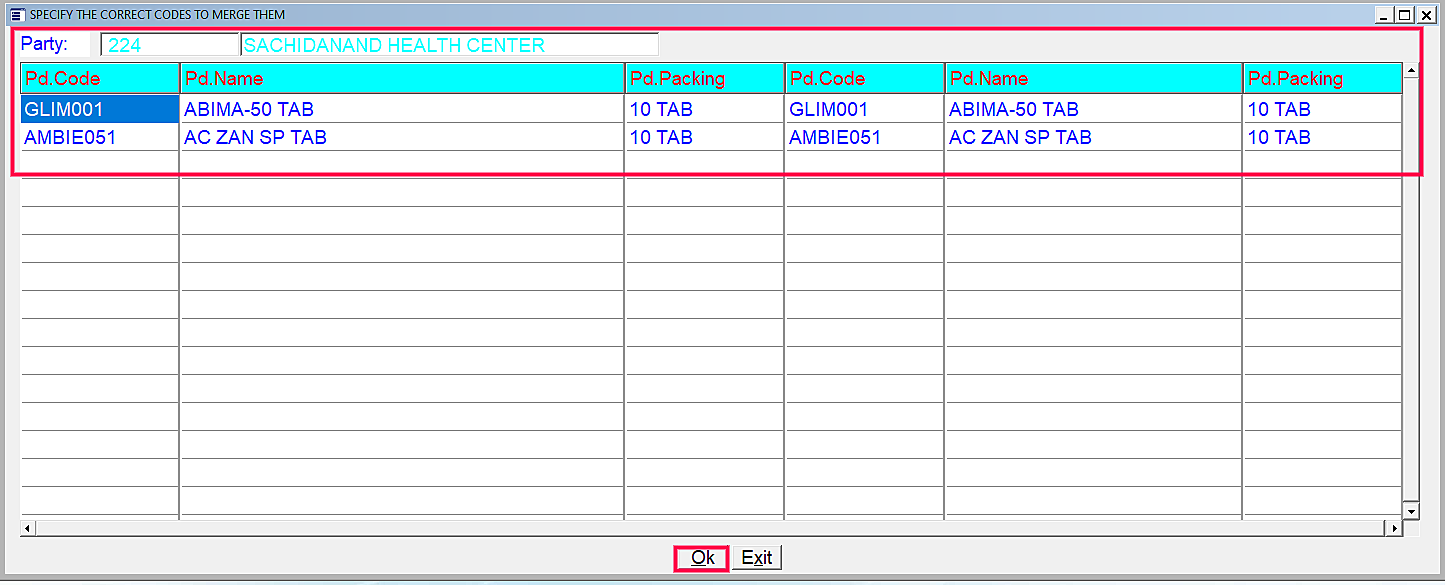1445x585 pixels.
Task: Select AMBIE051 in the right Pd.Code column
Action: [x=865, y=137]
